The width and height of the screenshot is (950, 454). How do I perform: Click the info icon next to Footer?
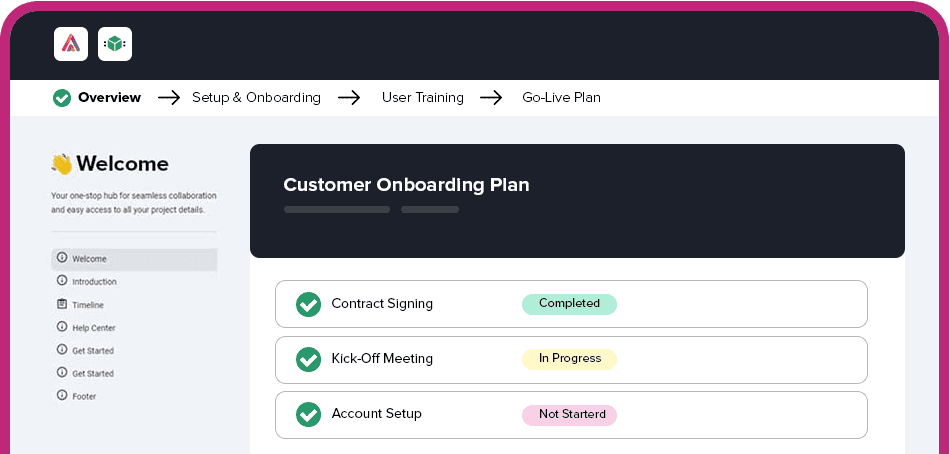62,395
